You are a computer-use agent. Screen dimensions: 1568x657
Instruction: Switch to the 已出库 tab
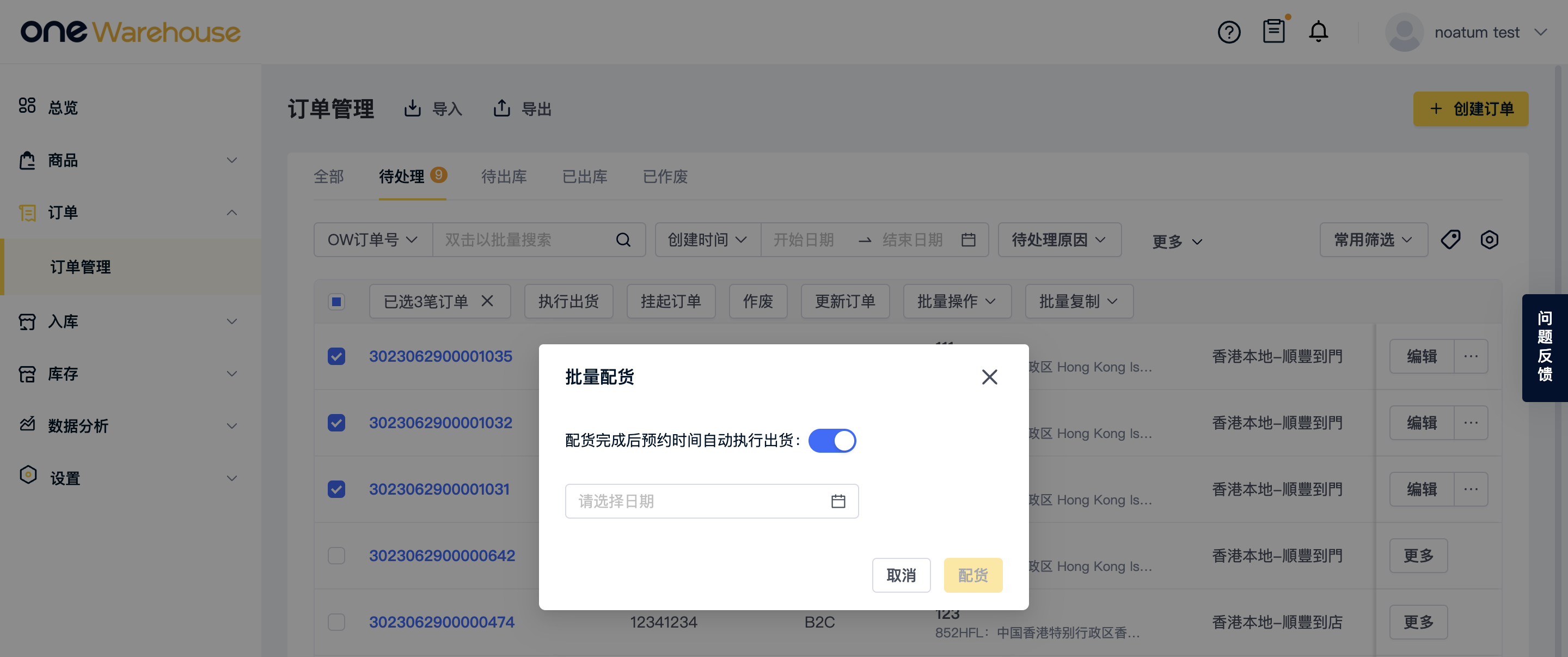[585, 177]
